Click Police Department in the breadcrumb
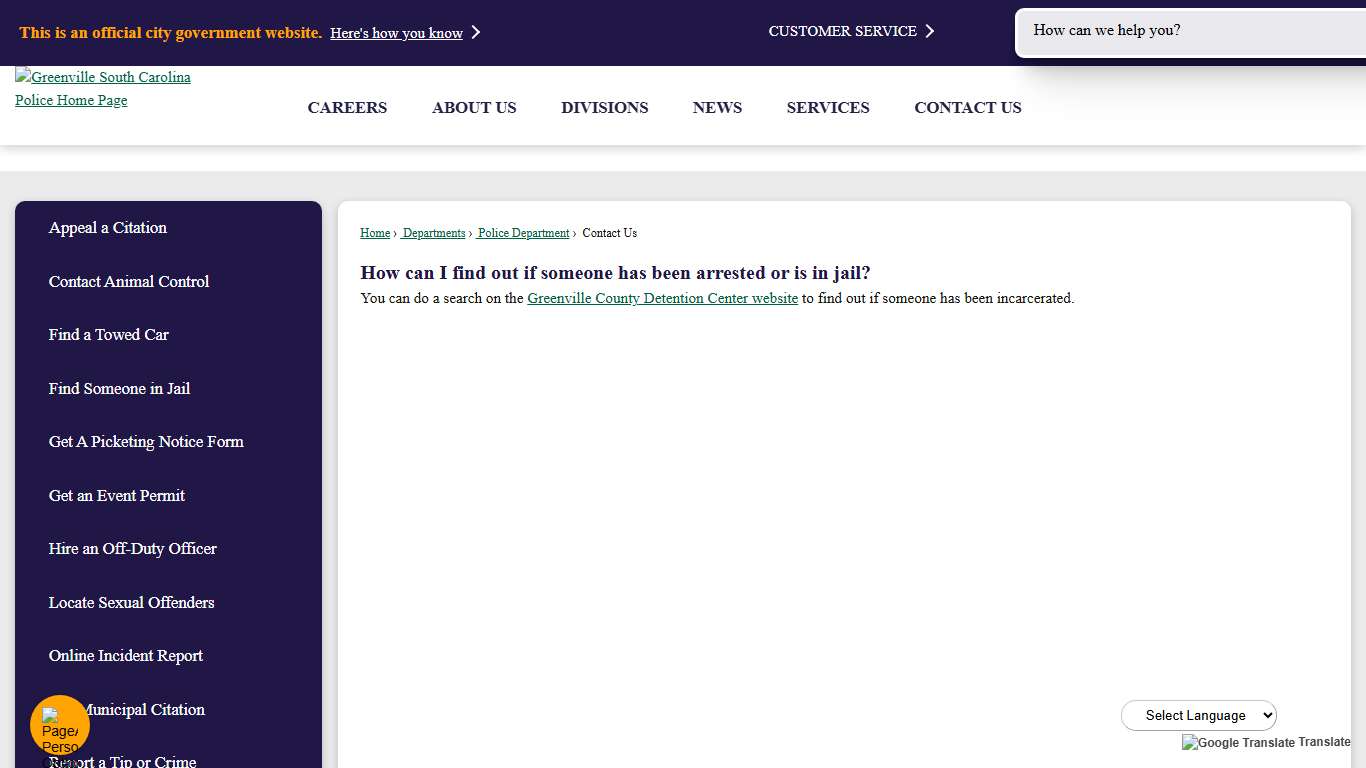Image resolution: width=1366 pixels, height=768 pixels. [x=523, y=233]
